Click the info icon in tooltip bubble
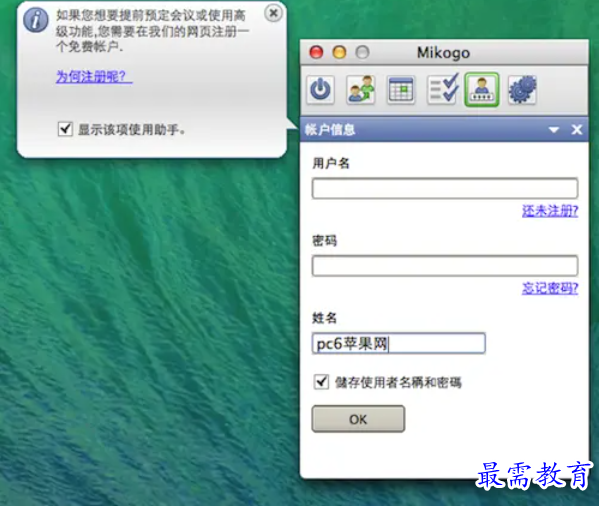This screenshot has width=599, height=506. coord(36,20)
